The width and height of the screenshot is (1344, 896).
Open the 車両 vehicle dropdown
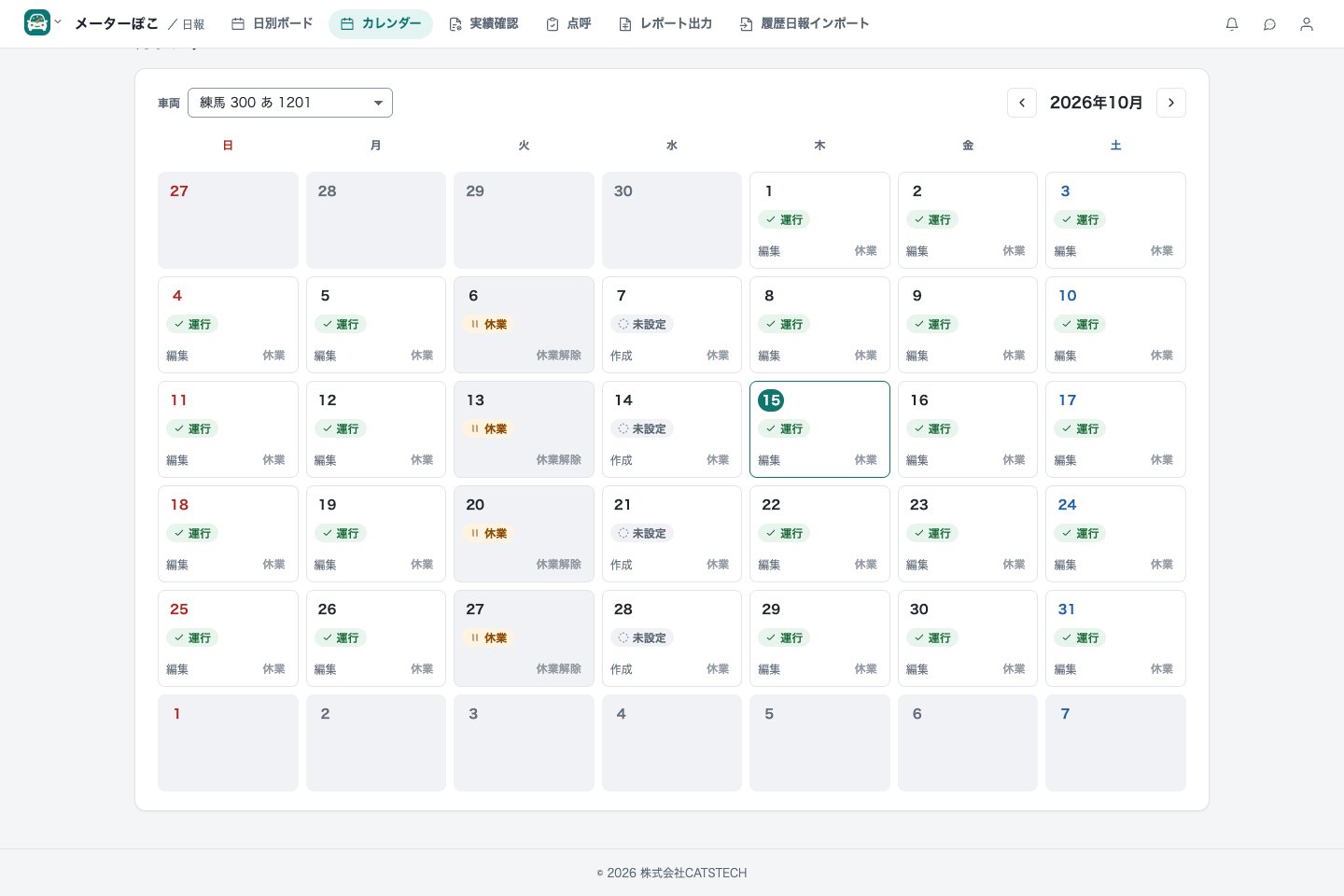290,103
